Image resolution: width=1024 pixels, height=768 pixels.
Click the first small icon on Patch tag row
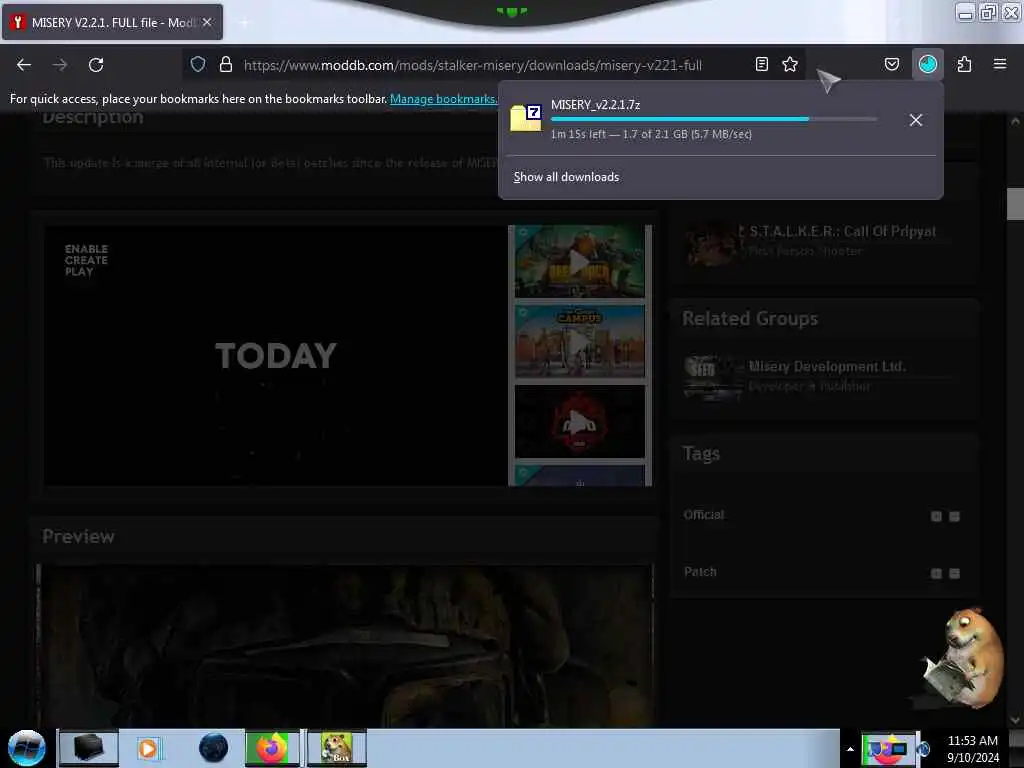click(x=936, y=573)
